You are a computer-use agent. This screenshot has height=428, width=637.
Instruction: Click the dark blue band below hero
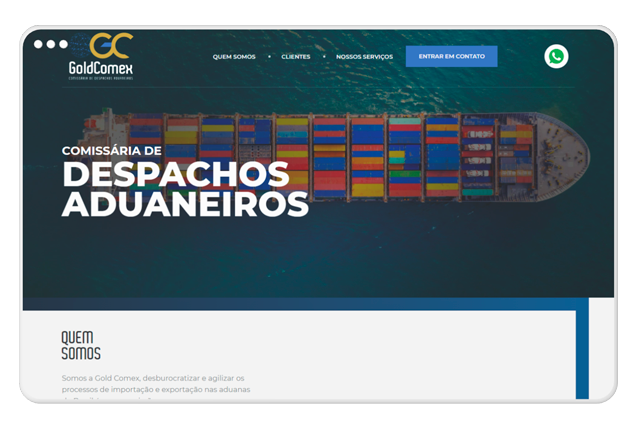(x=300, y=303)
